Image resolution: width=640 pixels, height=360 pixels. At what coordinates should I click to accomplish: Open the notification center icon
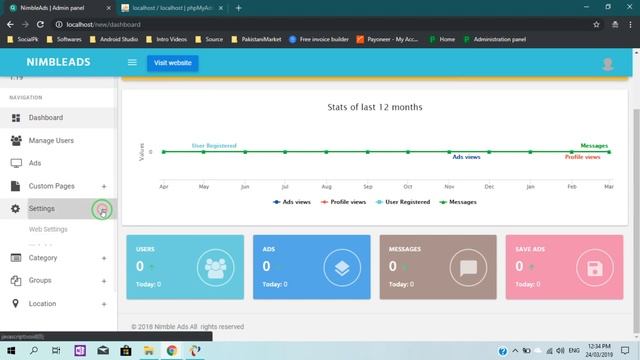[625, 351]
